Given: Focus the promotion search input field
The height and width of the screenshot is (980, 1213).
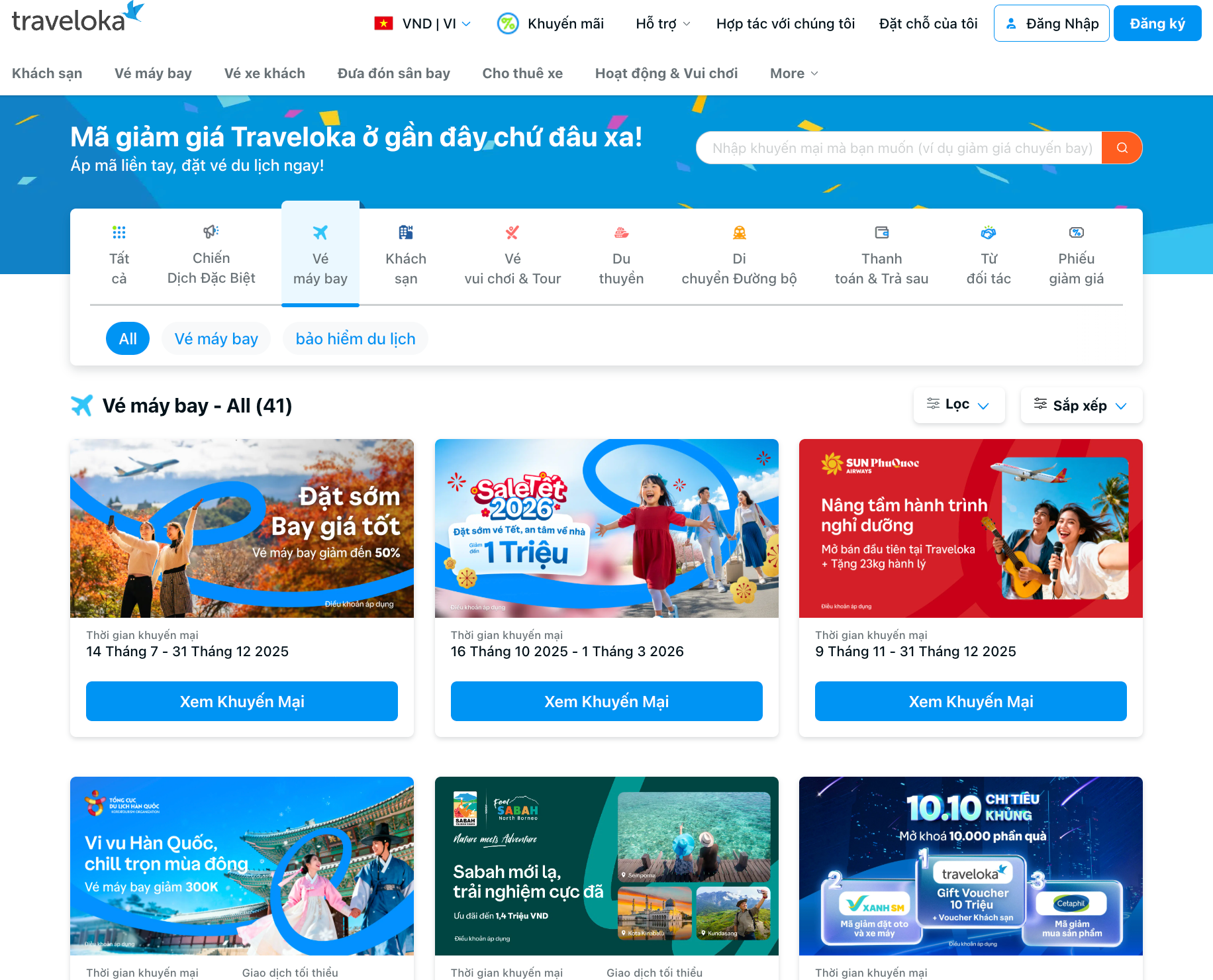Looking at the screenshot, I should [x=899, y=148].
